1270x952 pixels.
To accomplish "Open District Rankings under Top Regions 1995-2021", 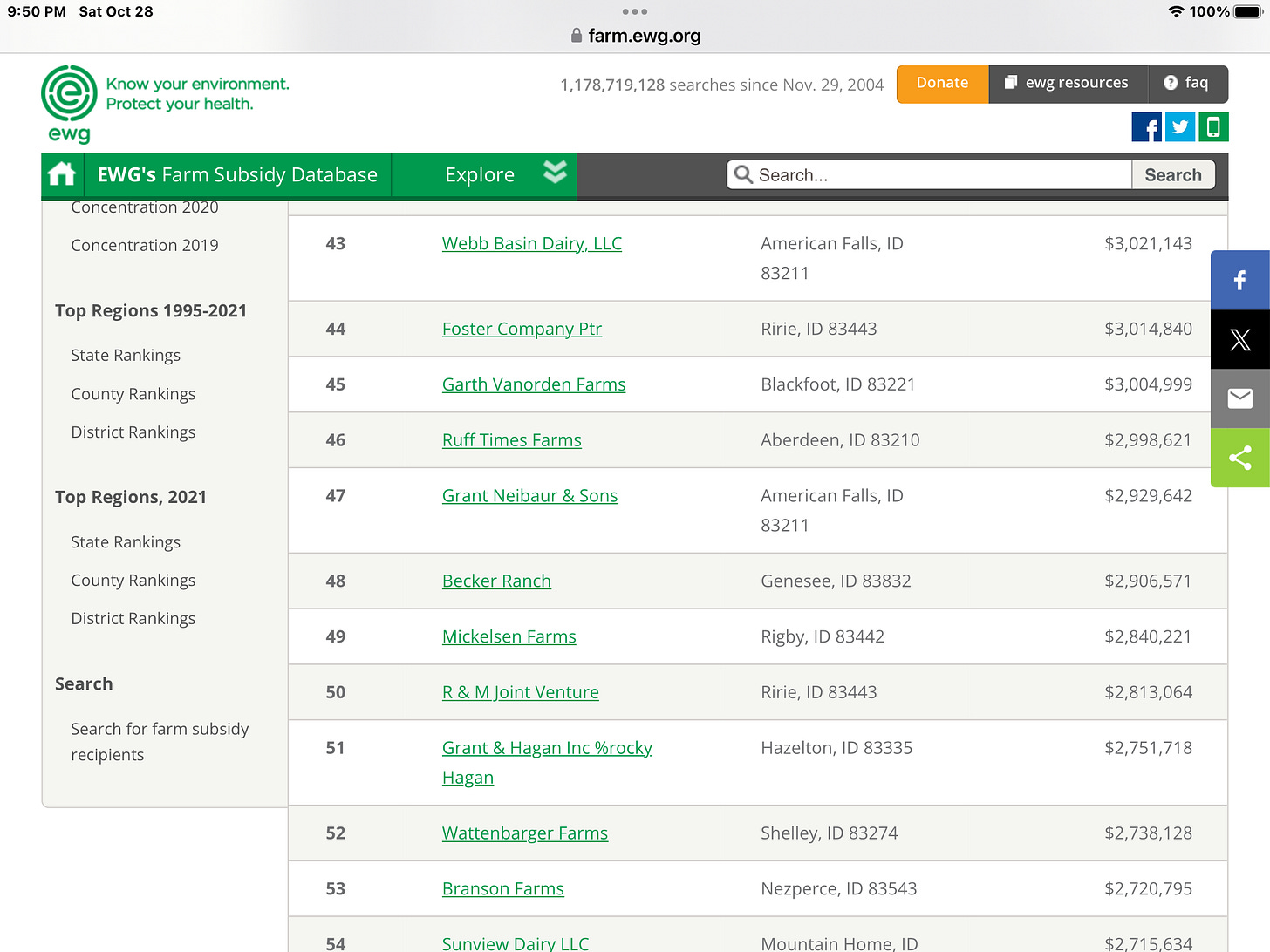I will (x=133, y=432).
